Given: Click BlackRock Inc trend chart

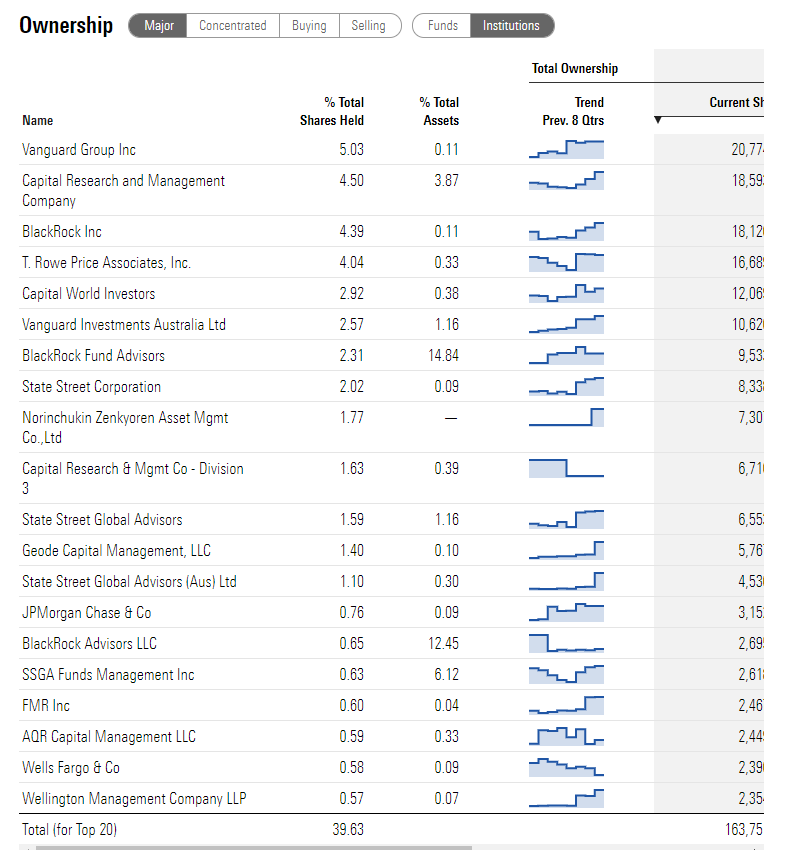Looking at the screenshot, I should 566,231.
